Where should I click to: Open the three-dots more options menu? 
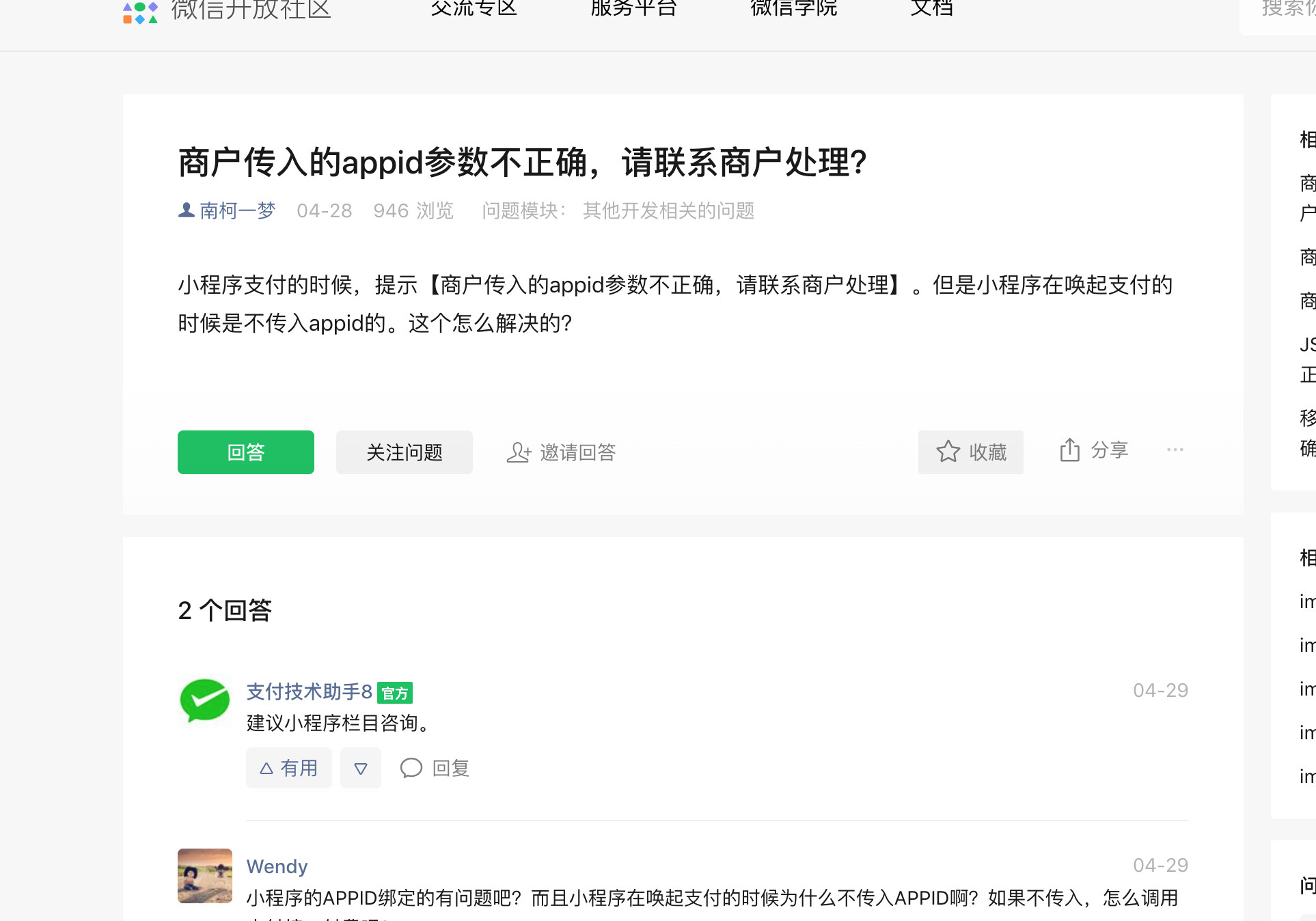tap(1175, 450)
